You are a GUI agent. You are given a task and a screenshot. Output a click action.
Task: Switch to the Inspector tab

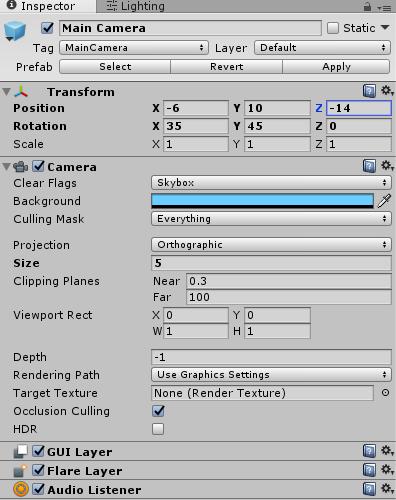coord(48,6)
